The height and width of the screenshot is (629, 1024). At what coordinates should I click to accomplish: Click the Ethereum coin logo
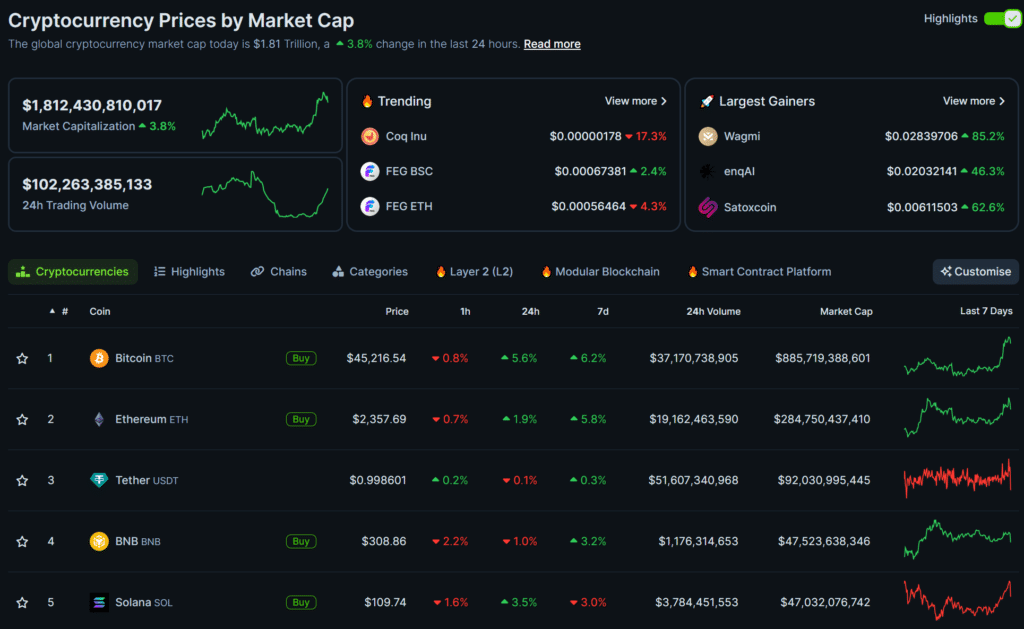(x=99, y=419)
